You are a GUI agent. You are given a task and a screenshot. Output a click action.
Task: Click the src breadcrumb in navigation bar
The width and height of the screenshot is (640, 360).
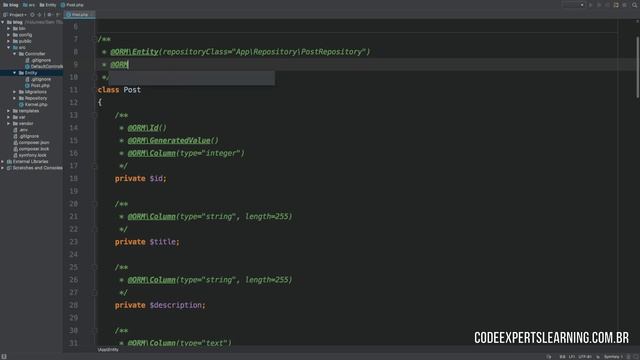29,5
